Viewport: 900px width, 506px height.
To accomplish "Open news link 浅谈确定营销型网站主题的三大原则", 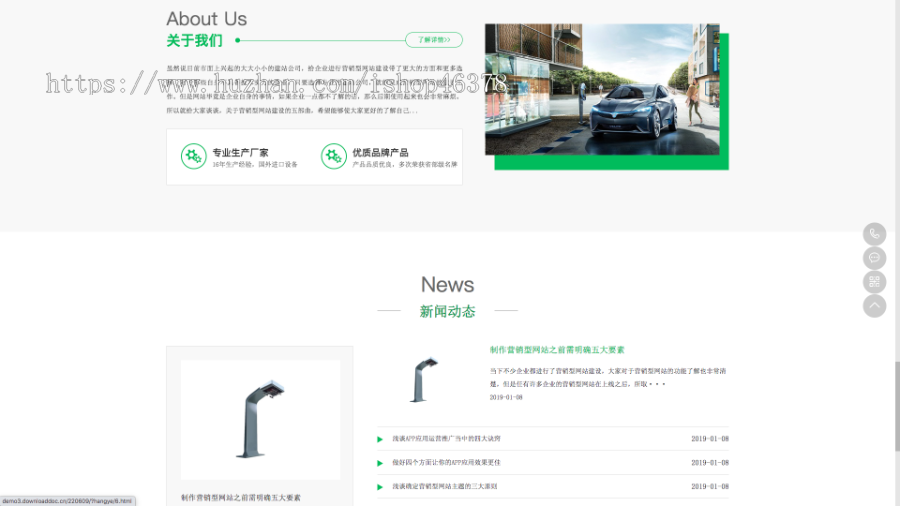I will [444, 486].
